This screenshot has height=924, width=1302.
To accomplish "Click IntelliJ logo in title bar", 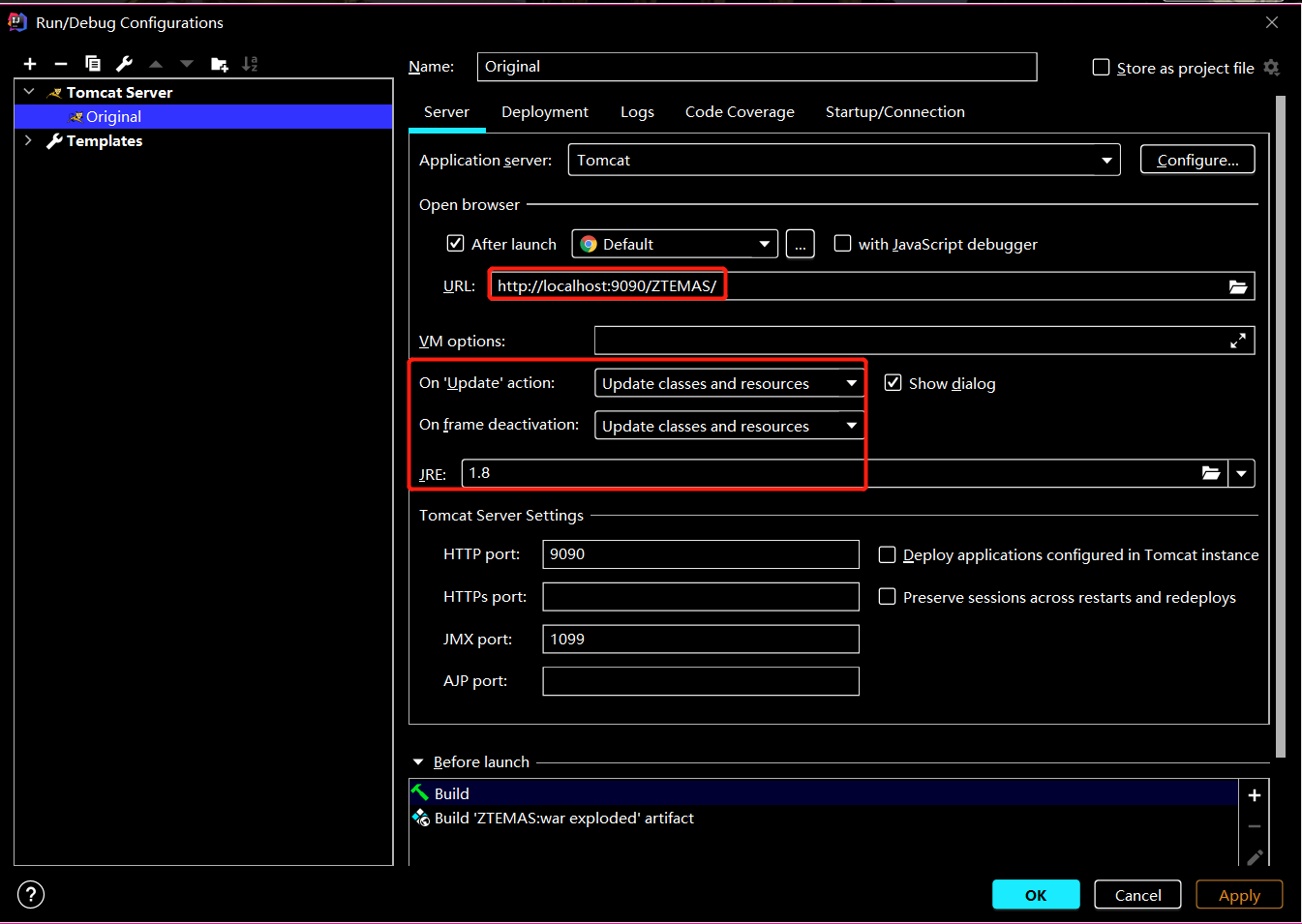I will tap(17, 22).
